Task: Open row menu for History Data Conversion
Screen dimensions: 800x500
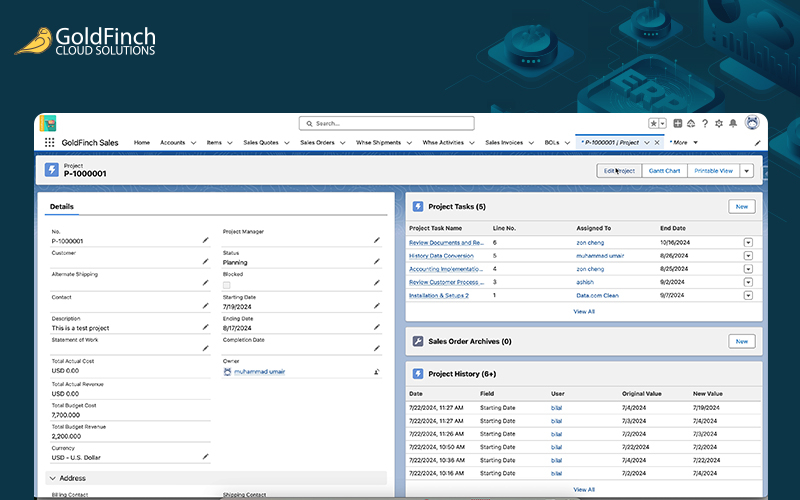Action: pyautogui.click(x=748, y=256)
